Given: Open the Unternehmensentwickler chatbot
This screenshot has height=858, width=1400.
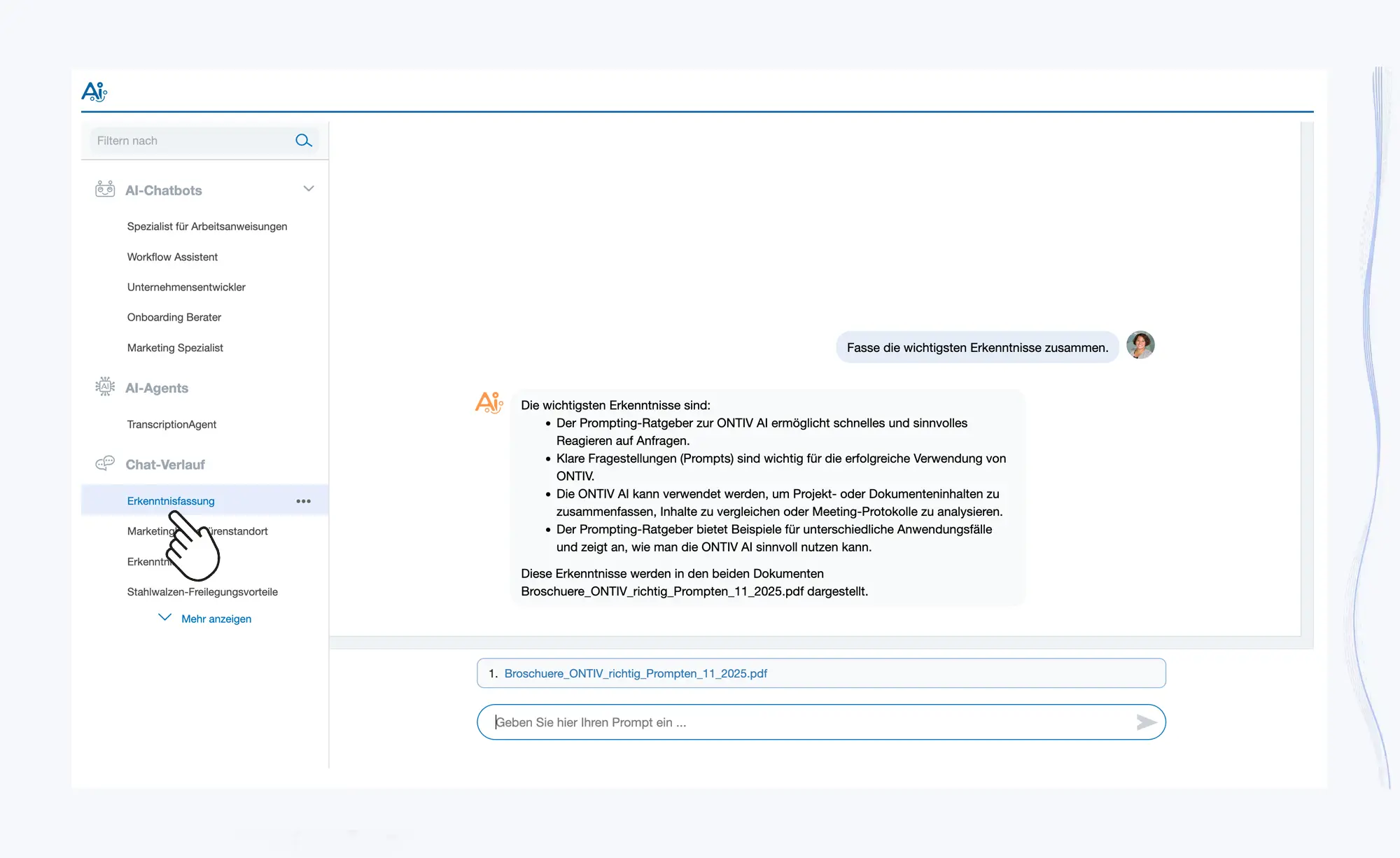Looking at the screenshot, I should pos(186,287).
